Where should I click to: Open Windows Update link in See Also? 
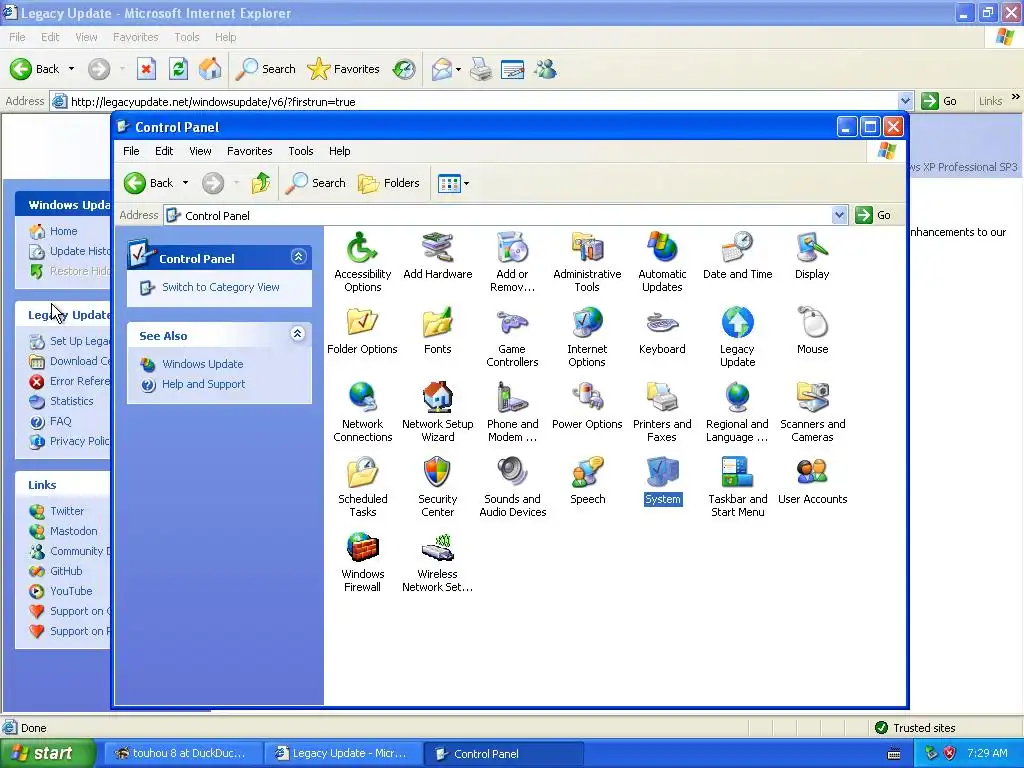click(202, 364)
